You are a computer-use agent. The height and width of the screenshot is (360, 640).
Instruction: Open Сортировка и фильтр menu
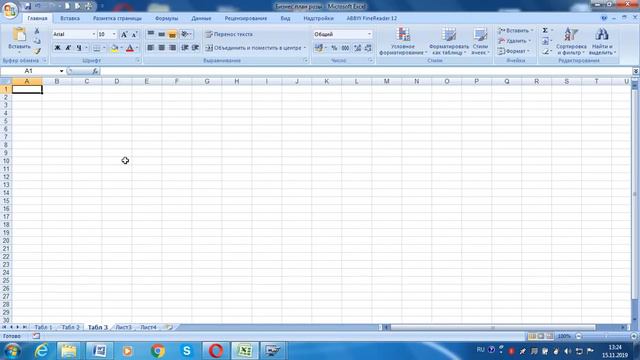[571, 41]
